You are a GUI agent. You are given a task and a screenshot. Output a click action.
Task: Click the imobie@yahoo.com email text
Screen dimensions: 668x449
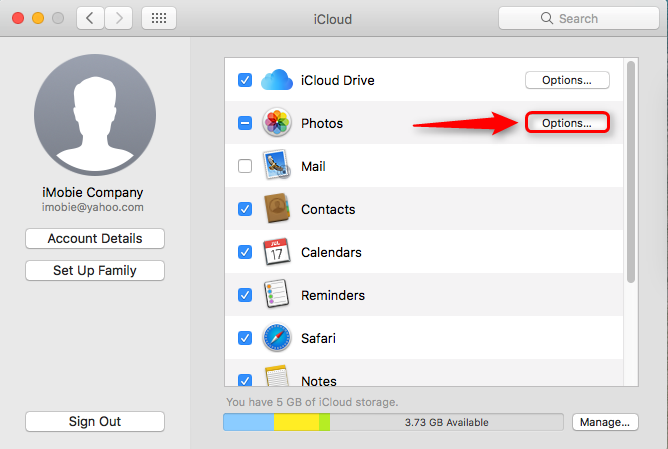click(x=92, y=207)
